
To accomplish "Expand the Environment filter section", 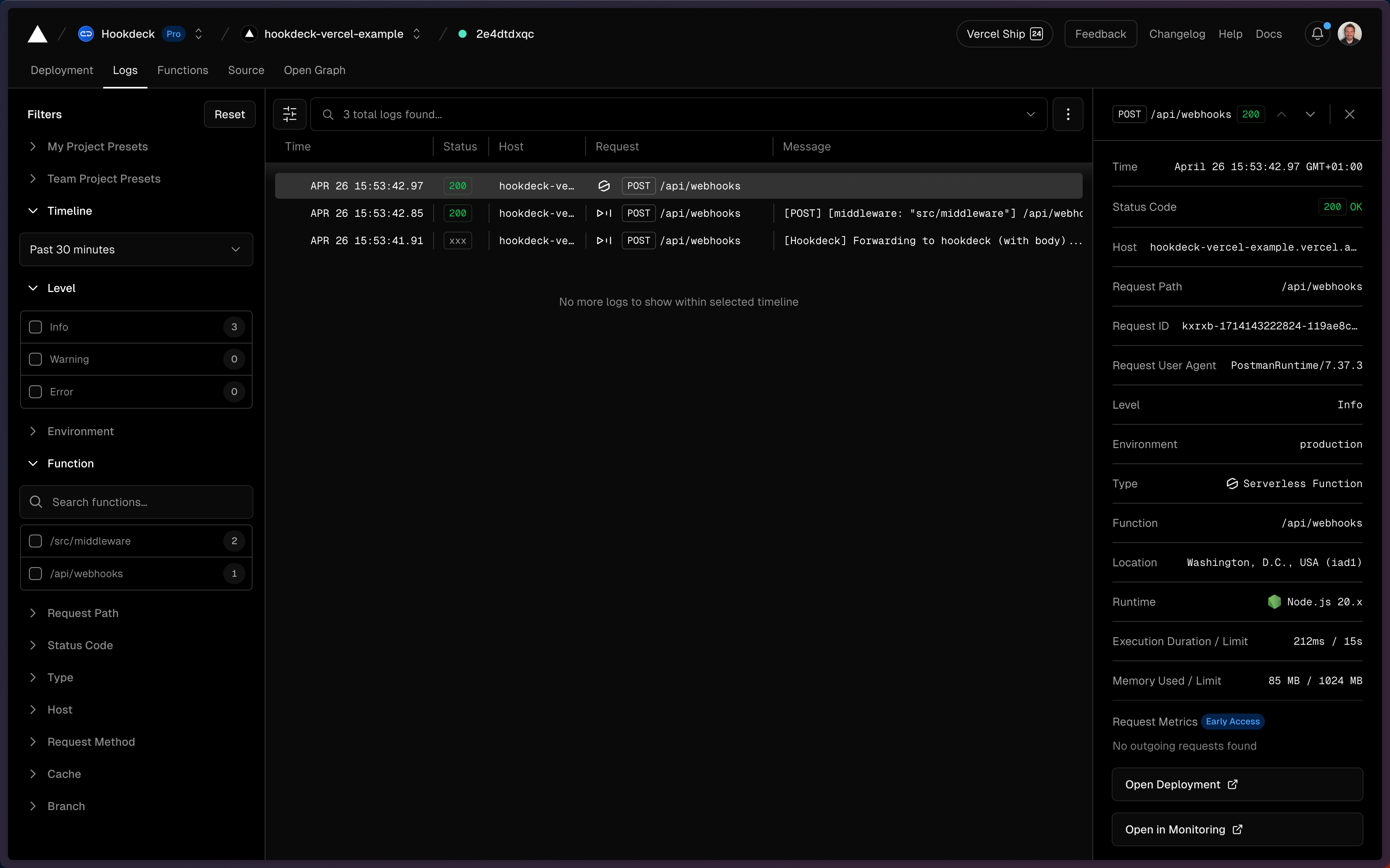I will click(x=80, y=431).
